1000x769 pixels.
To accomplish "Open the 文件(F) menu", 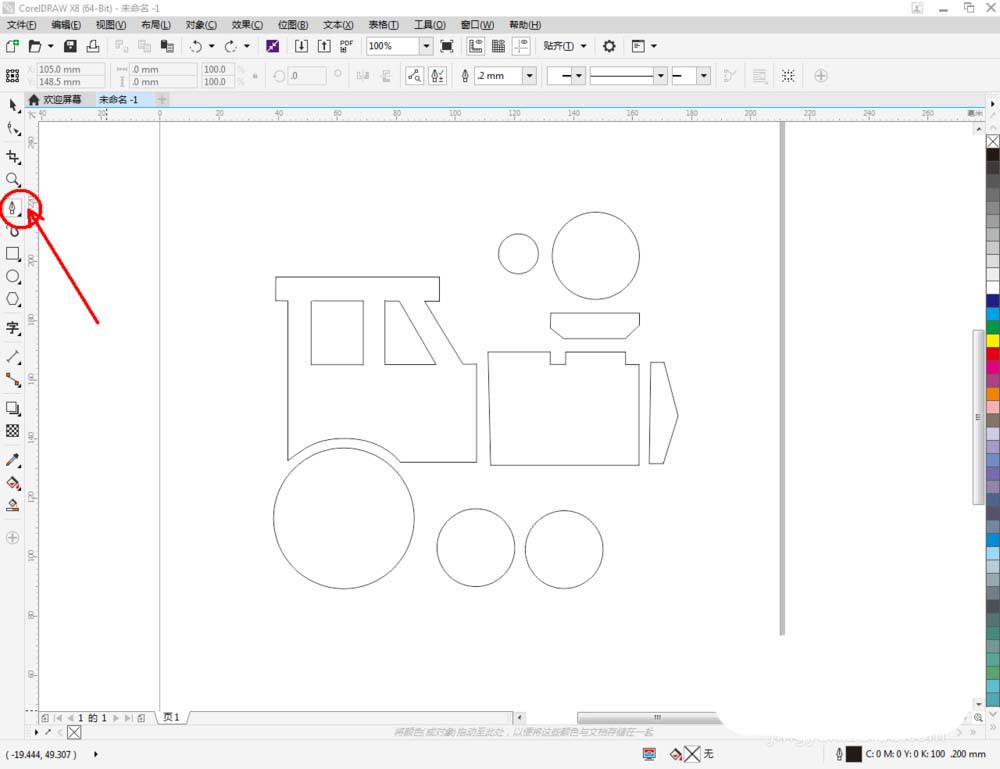I will [x=21, y=25].
